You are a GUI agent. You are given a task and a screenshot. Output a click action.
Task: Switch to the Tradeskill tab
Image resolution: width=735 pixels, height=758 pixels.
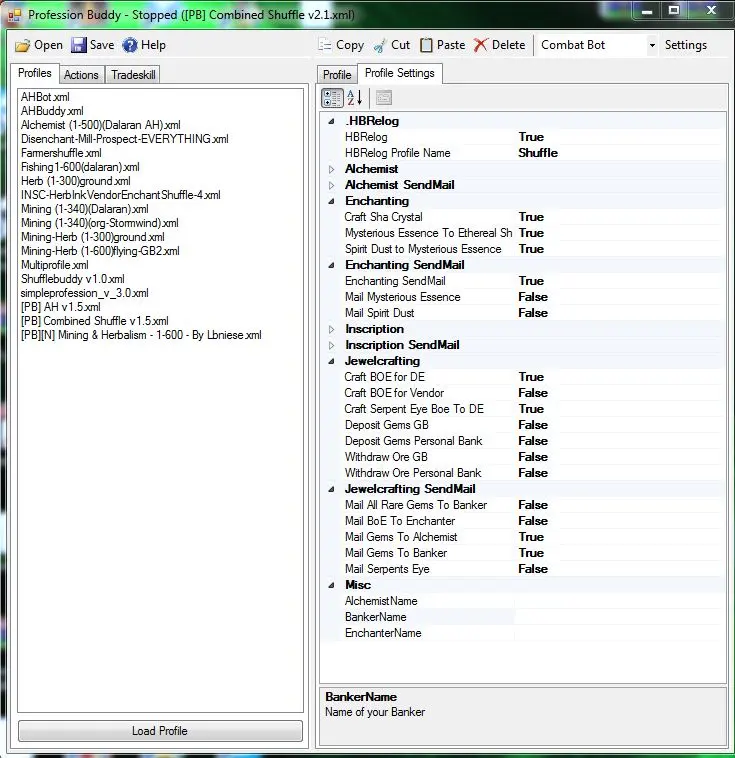point(133,75)
